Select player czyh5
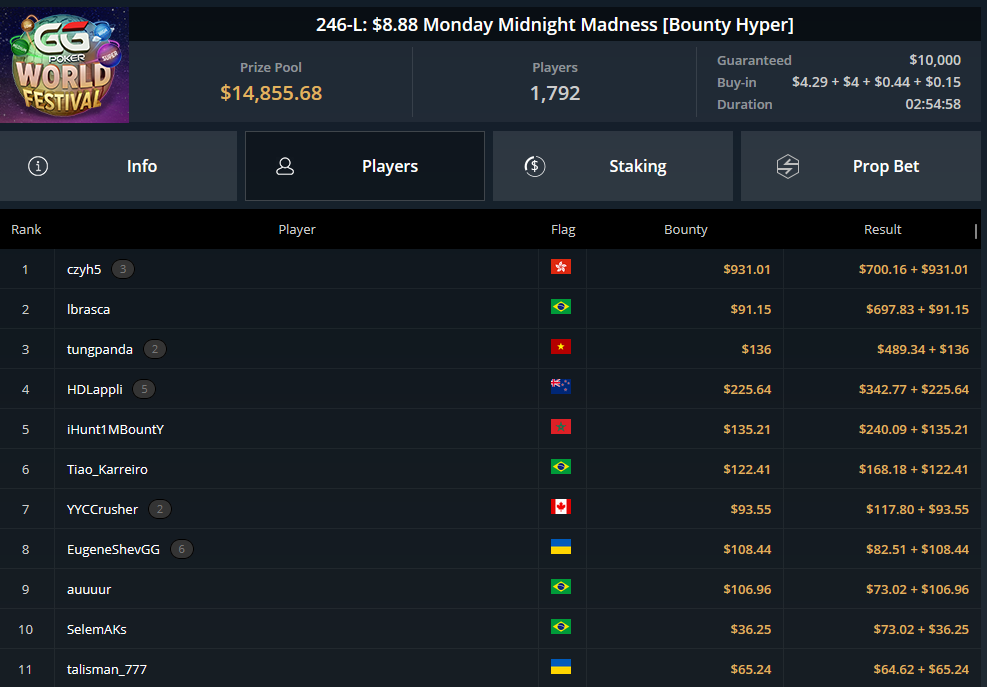987x687 pixels. pyautogui.click(x=84, y=270)
